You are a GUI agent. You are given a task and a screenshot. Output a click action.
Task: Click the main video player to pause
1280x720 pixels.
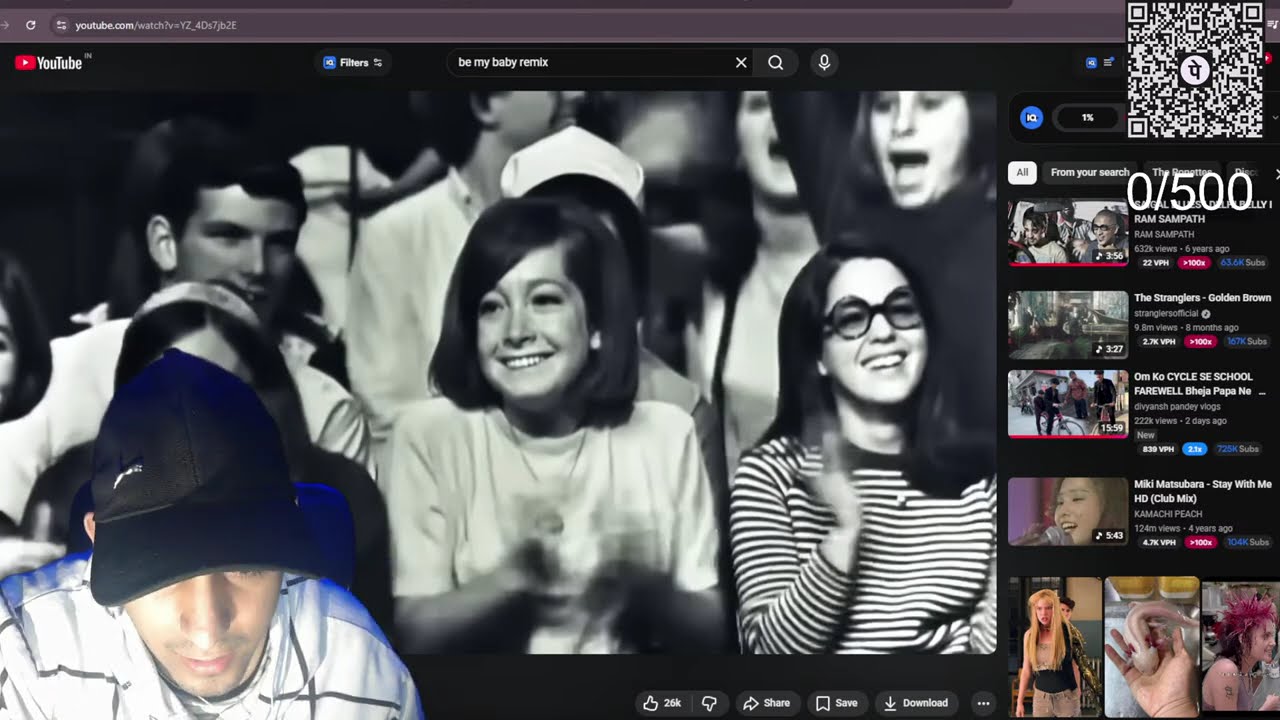tap(498, 372)
